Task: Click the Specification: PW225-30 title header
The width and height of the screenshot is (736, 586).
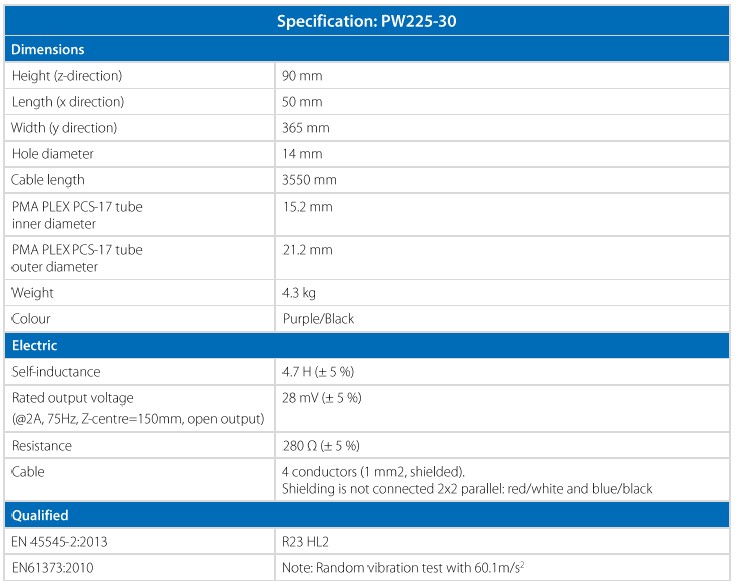Action: pyautogui.click(x=367, y=21)
